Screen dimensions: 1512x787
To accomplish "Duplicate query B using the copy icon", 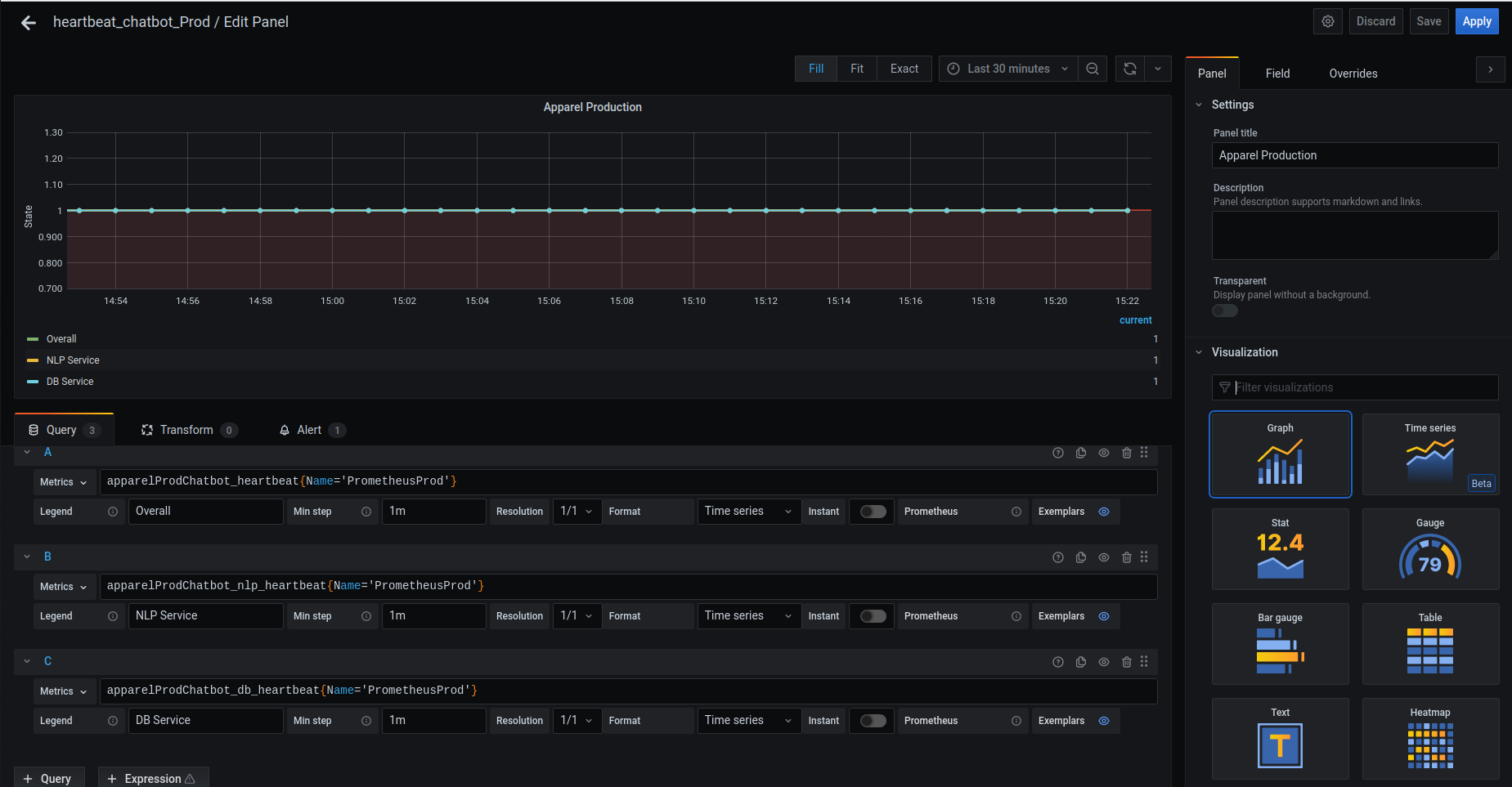I will point(1081,557).
